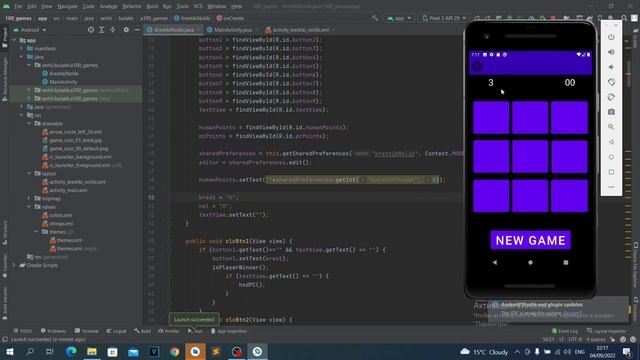Activate emulator zoom tool
640x360 pixels.
point(611,127)
